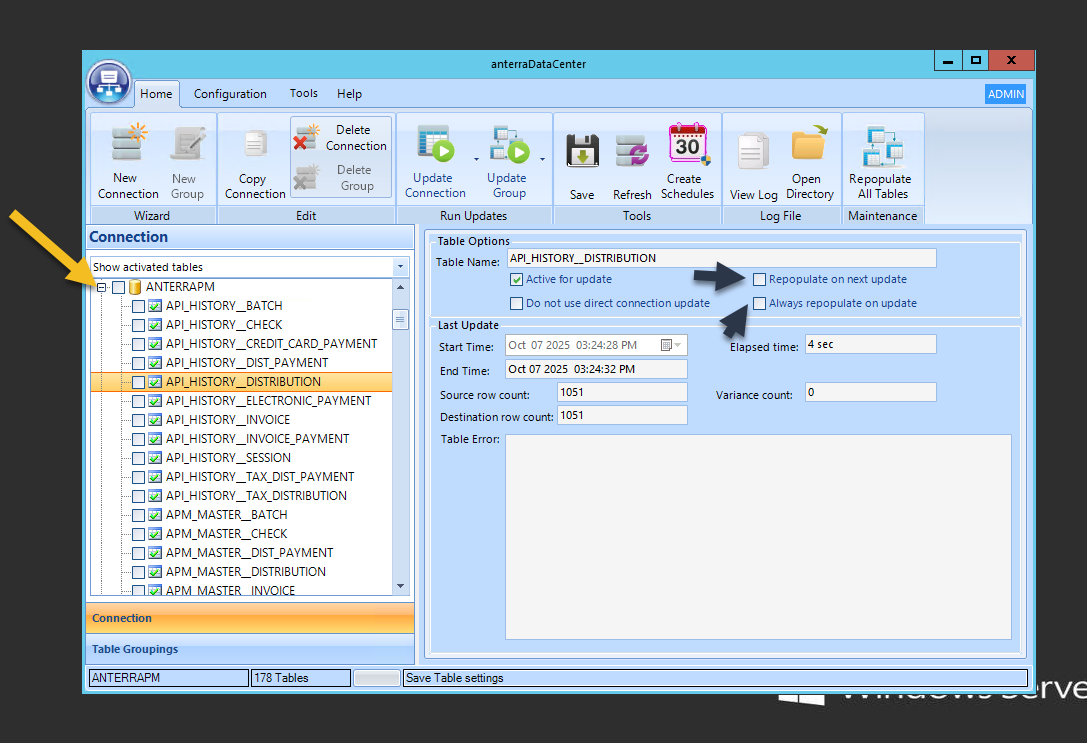Image resolution: width=1087 pixels, height=743 pixels.
Task: Click the Copy Connection icon
Action: click(x=254, y=146)
